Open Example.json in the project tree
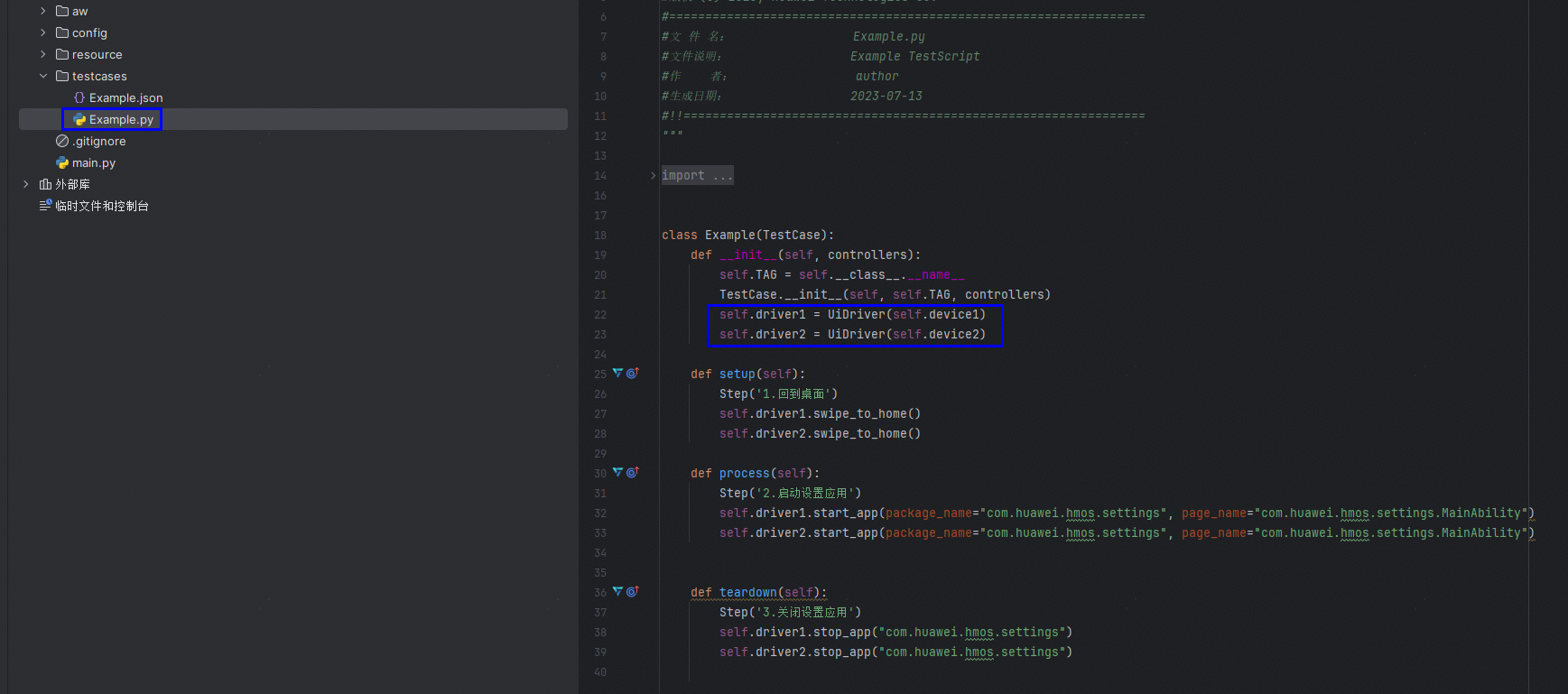This screenshot has height=694, width=1568. point(125,97)
